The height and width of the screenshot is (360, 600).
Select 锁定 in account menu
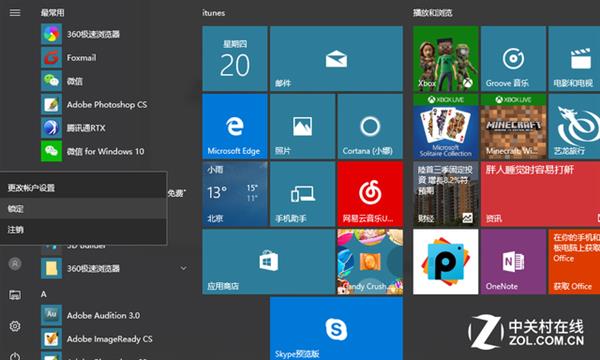tap(83, 209)
